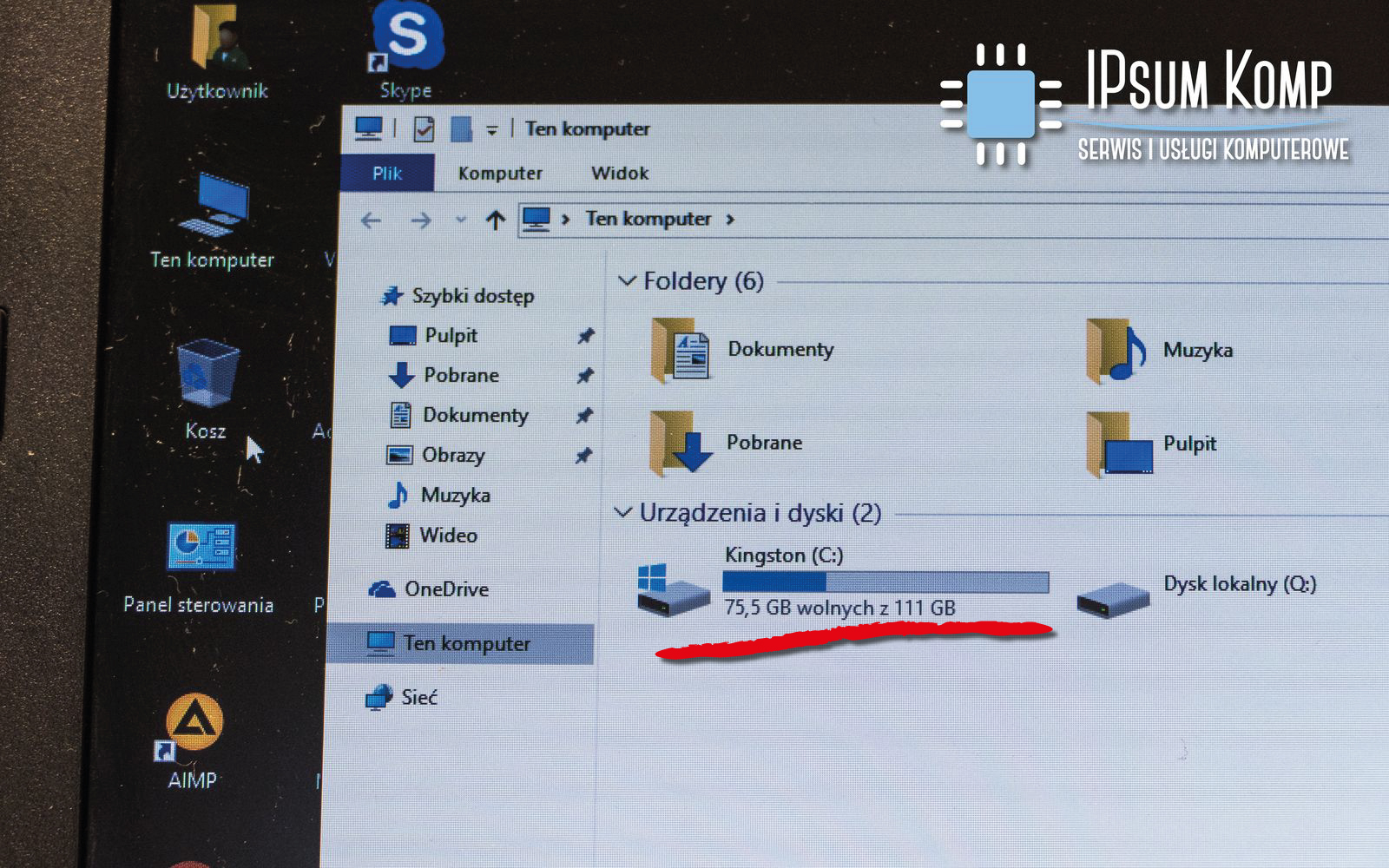This screenshot has height=868, width=1389.
Task: Unpin Pulpit using its pin icon
Action: click(586, 336)
